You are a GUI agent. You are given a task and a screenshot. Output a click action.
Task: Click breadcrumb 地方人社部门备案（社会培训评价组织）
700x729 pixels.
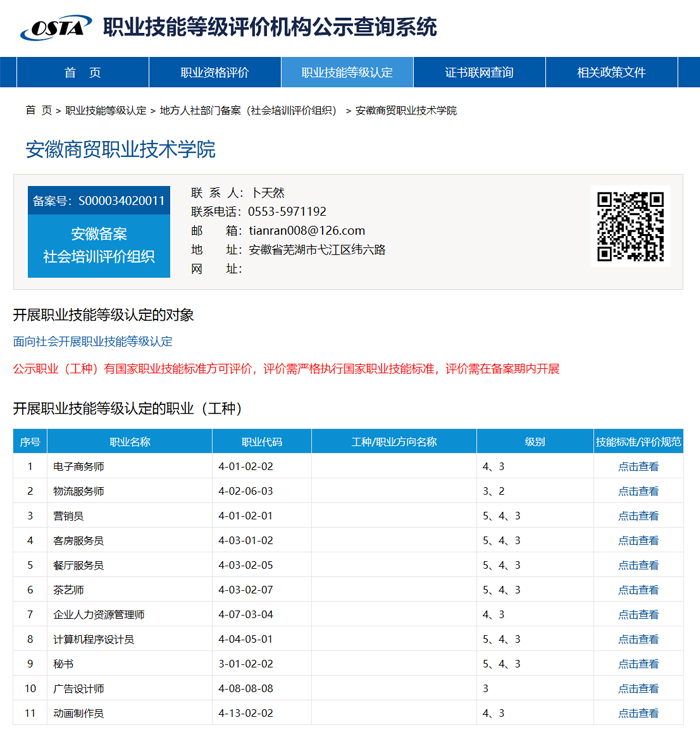click(248, 110)
